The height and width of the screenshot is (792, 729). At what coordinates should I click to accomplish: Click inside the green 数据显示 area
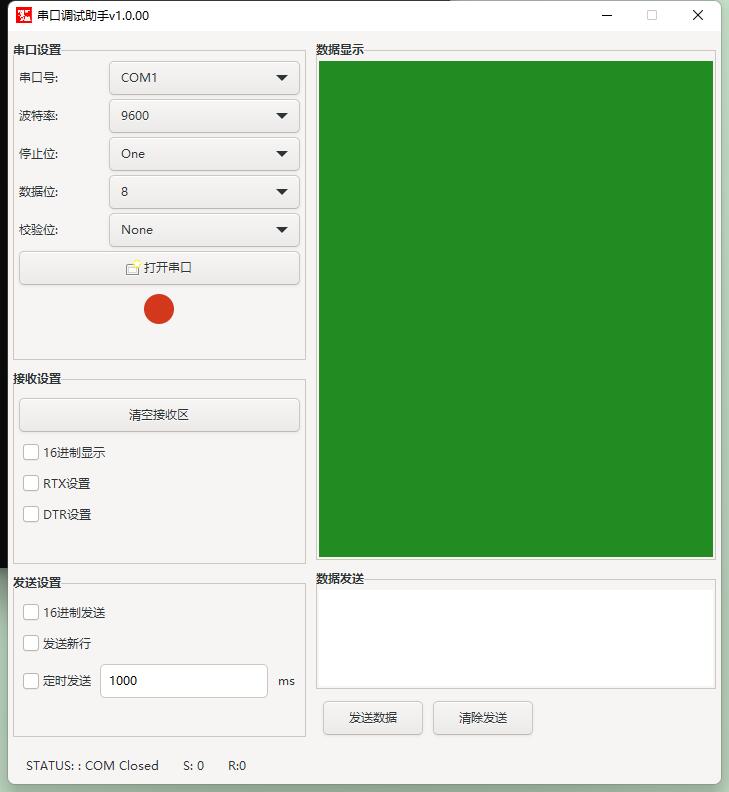pyautogui.click(x=516, y=309)
